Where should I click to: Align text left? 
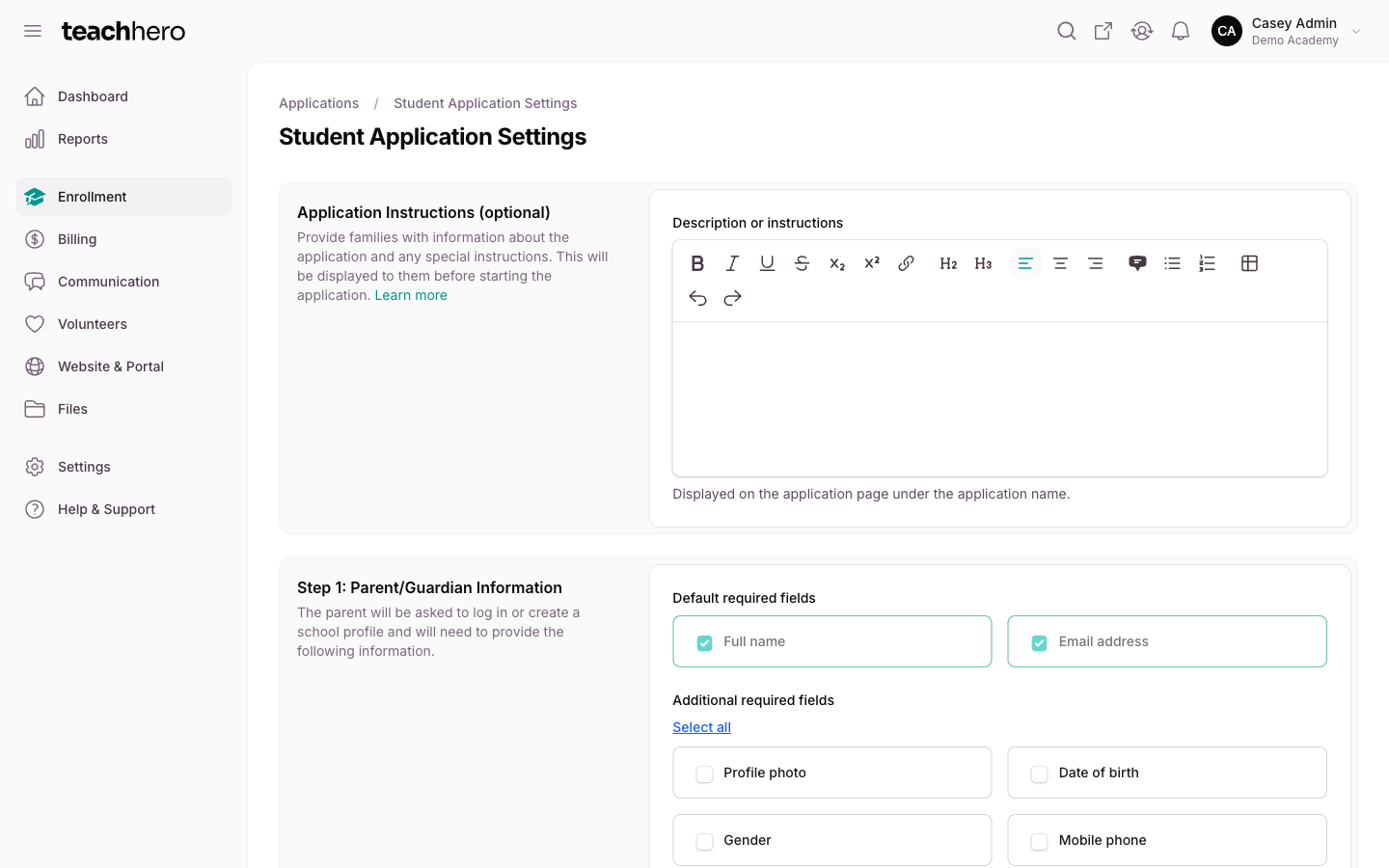(x=1025, y=263)
